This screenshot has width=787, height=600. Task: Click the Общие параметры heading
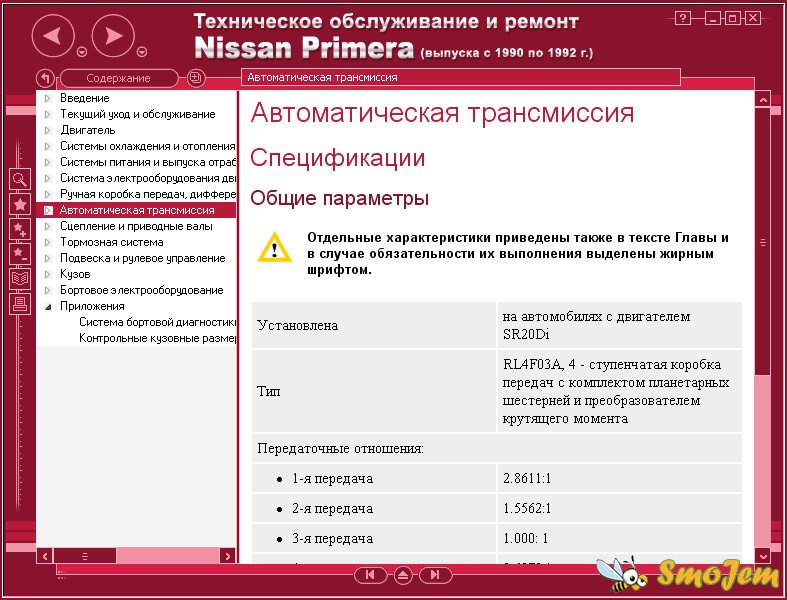[x=339, y=198]
